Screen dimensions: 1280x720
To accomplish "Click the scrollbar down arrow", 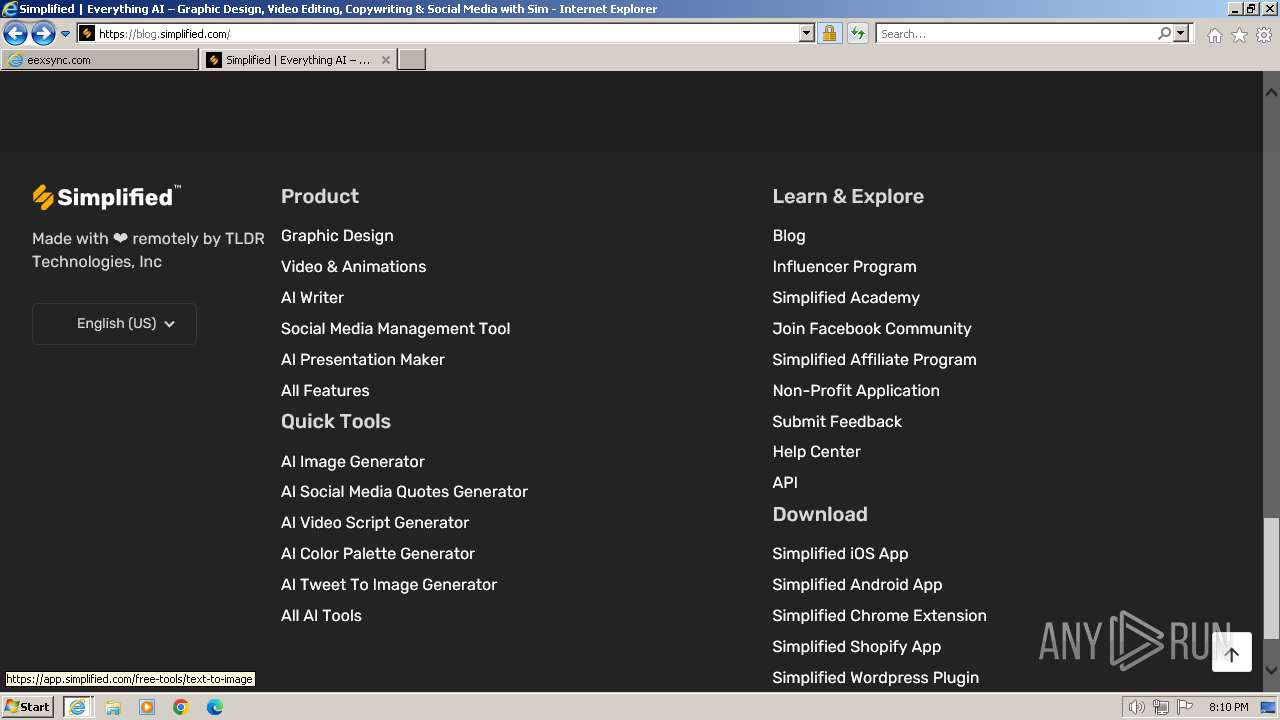I will tap(1271, 671).
